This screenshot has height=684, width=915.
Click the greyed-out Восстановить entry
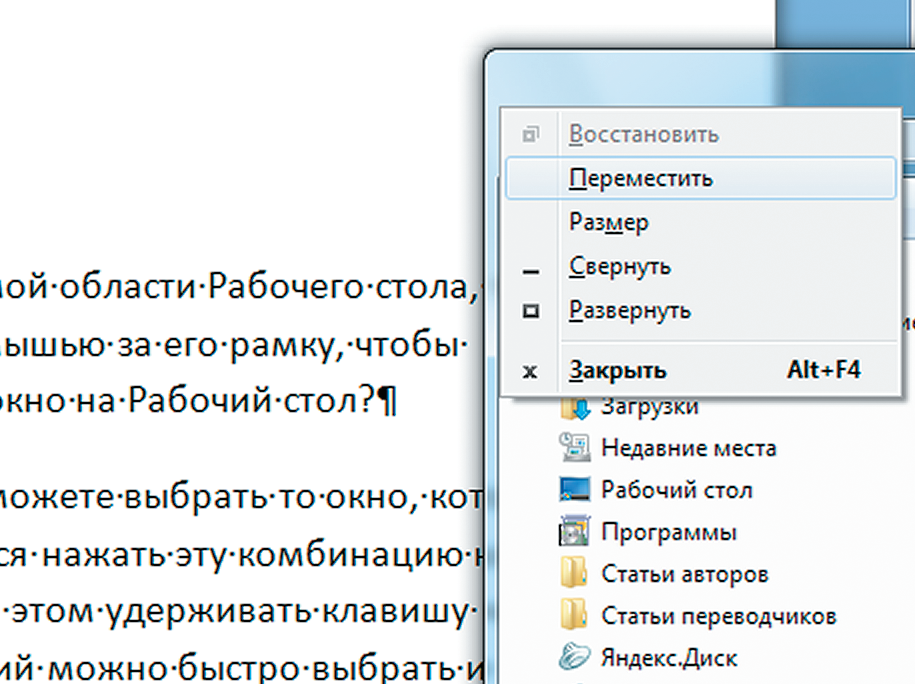(x=644, y=134)
